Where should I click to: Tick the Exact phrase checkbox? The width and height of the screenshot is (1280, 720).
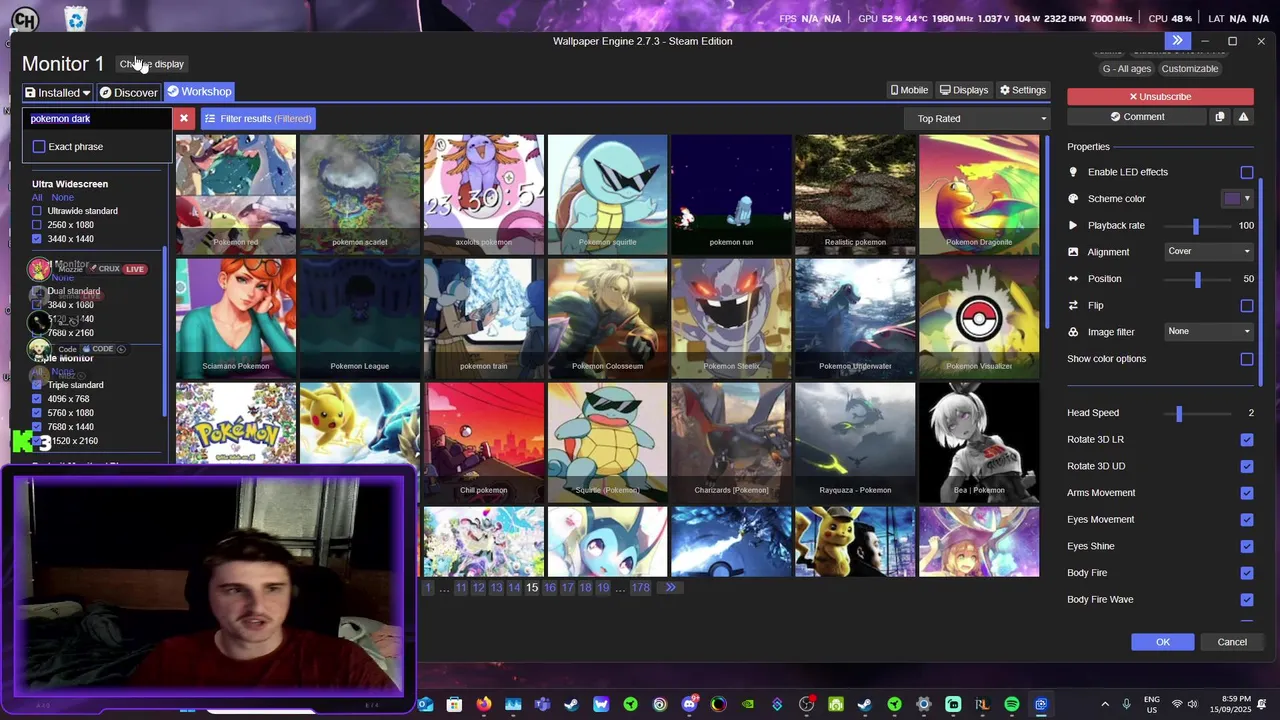pyautogui.click(x=39, y=147)
